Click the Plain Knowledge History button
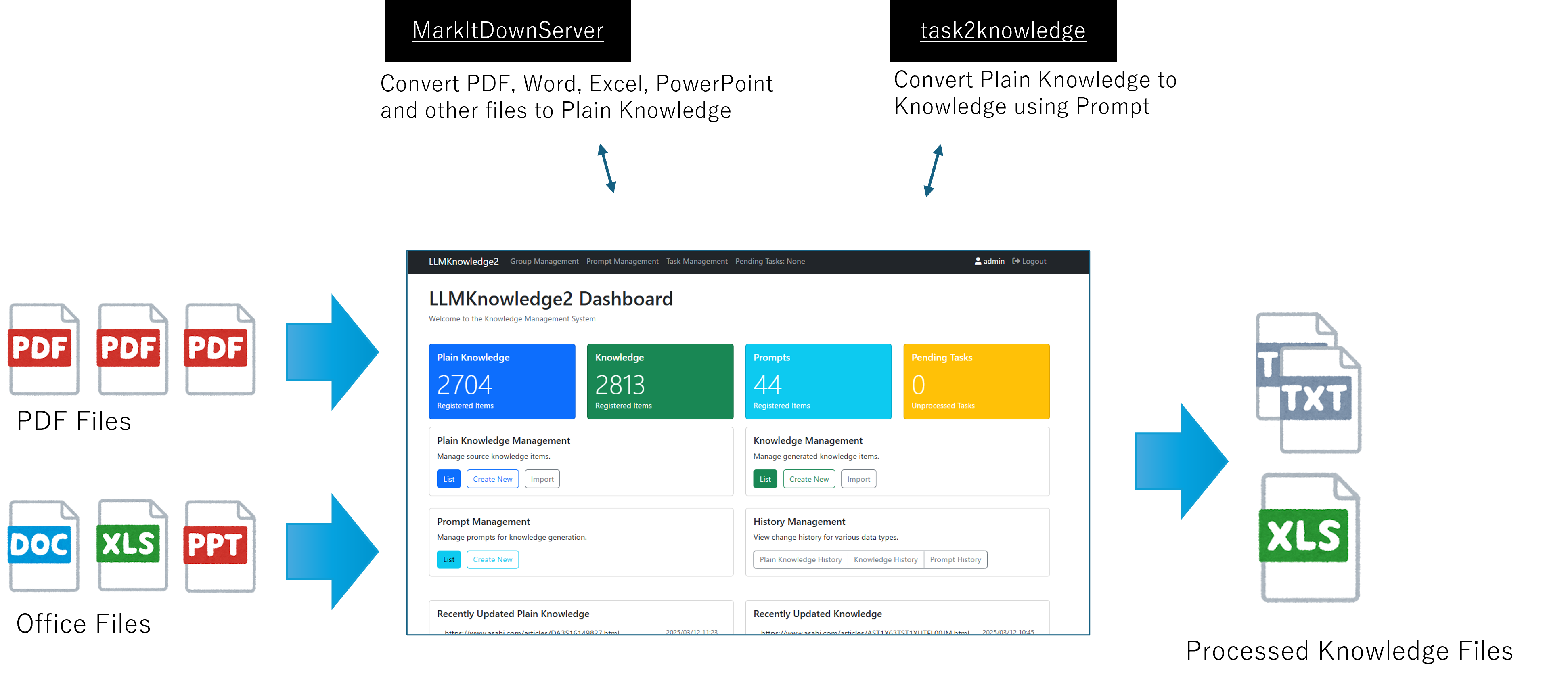Screen dimensions: 1568x683 pos(800,559)
